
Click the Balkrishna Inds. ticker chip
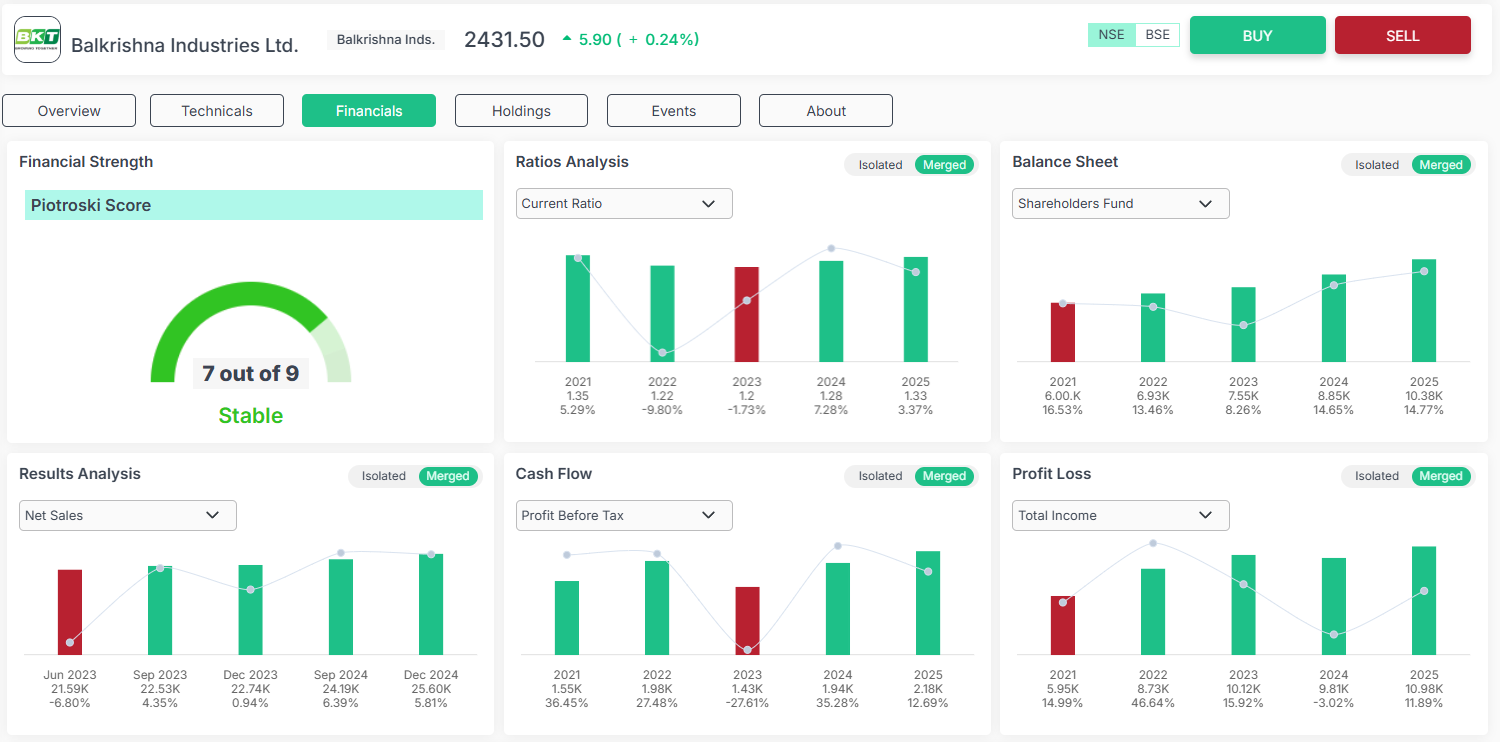coord(386,40)
